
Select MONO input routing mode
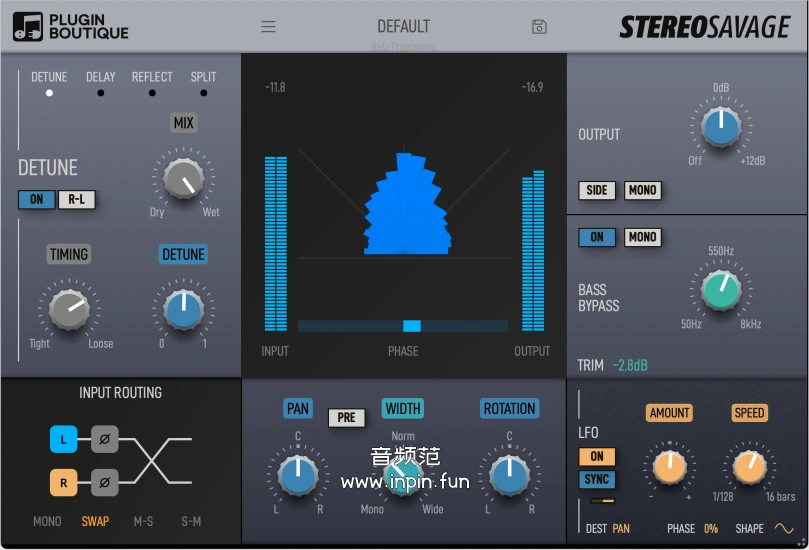click(x=47, y=521)
